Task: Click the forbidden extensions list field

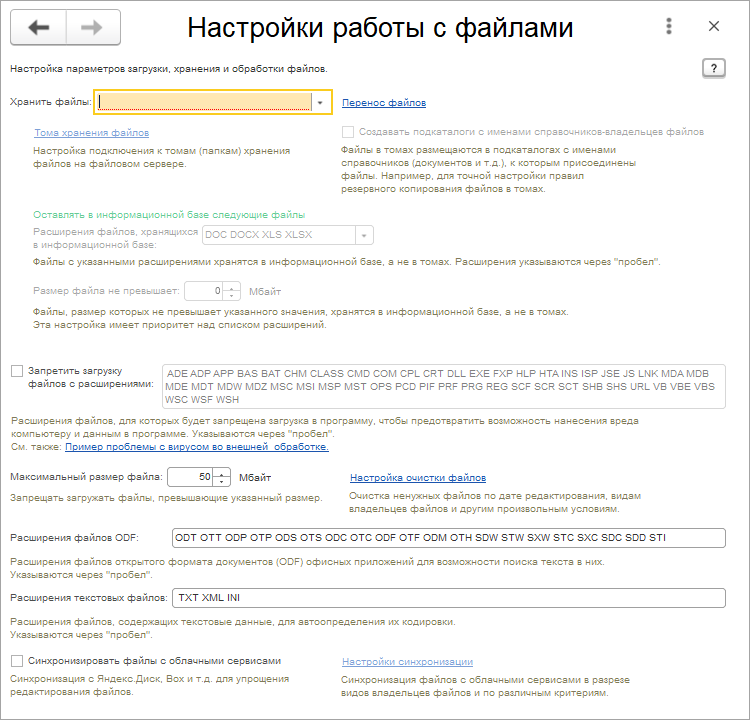Action: click(443, 387)
